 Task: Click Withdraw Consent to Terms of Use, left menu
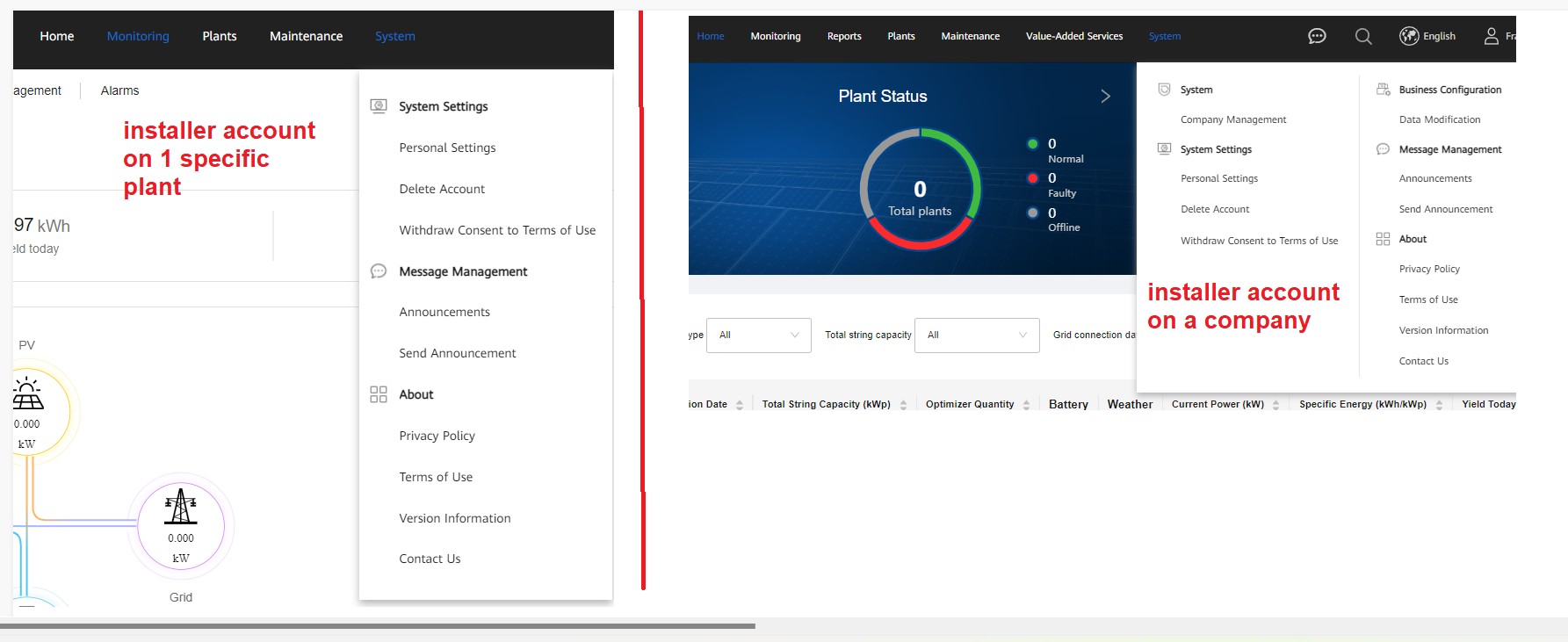click(497, 230)
